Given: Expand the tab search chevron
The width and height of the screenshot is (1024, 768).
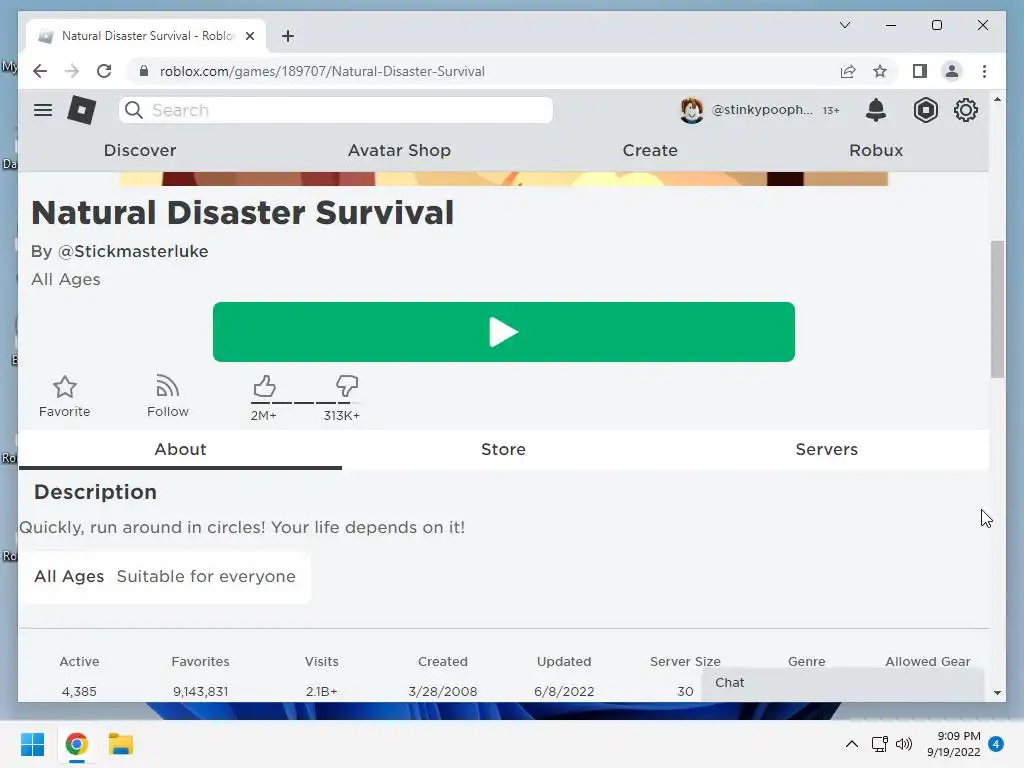Looking at the screenshot, I should (x=844, y=25).
